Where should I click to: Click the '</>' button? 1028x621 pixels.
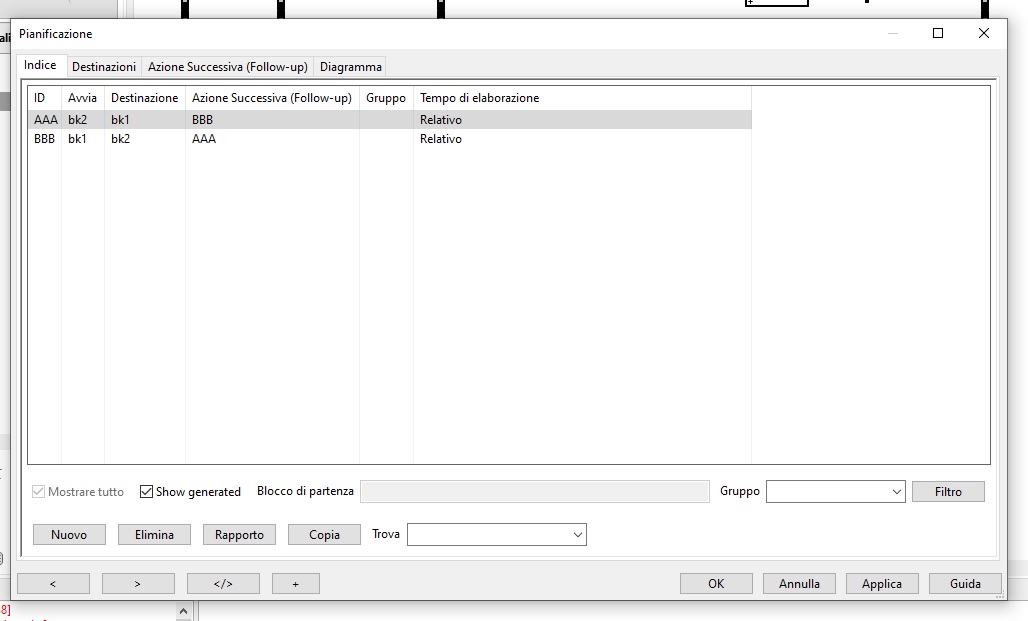[223, 584]
